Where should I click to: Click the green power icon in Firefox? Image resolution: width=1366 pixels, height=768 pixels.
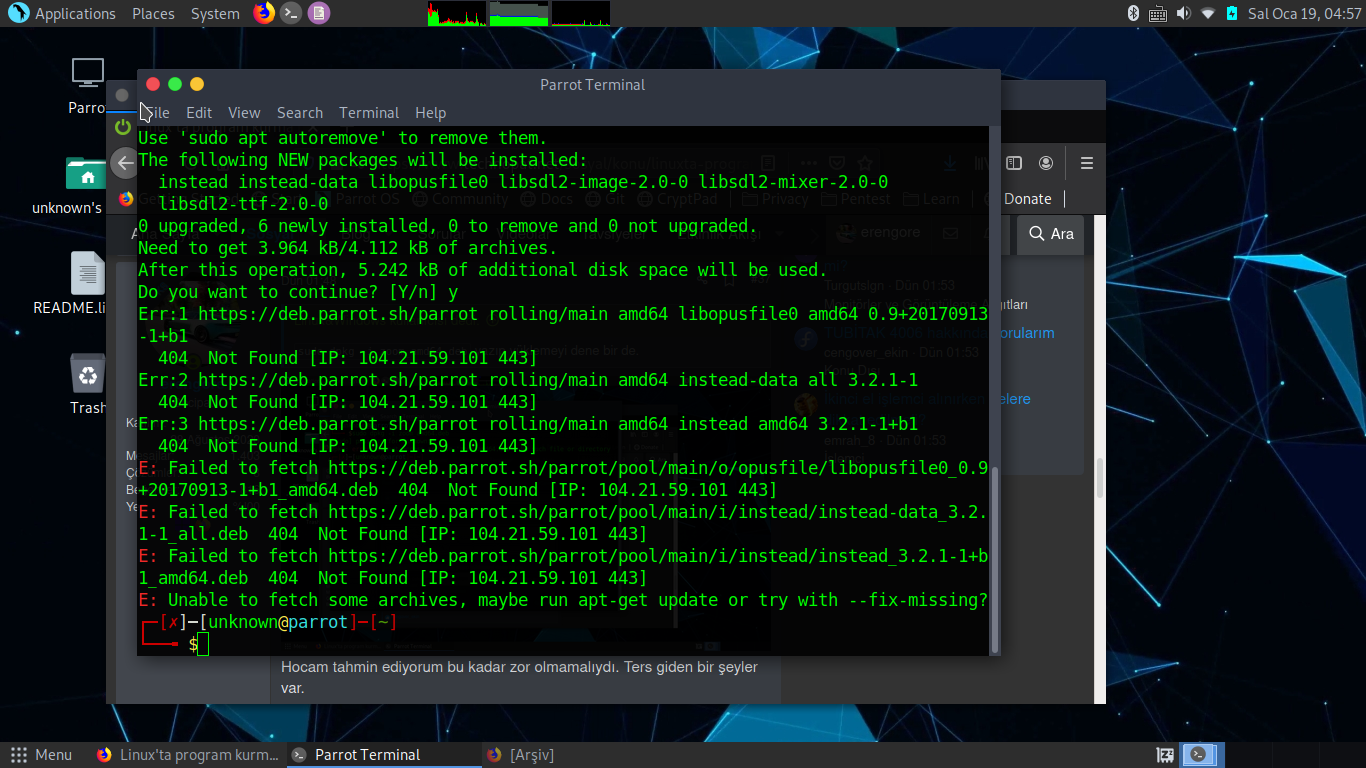point(123,127)
